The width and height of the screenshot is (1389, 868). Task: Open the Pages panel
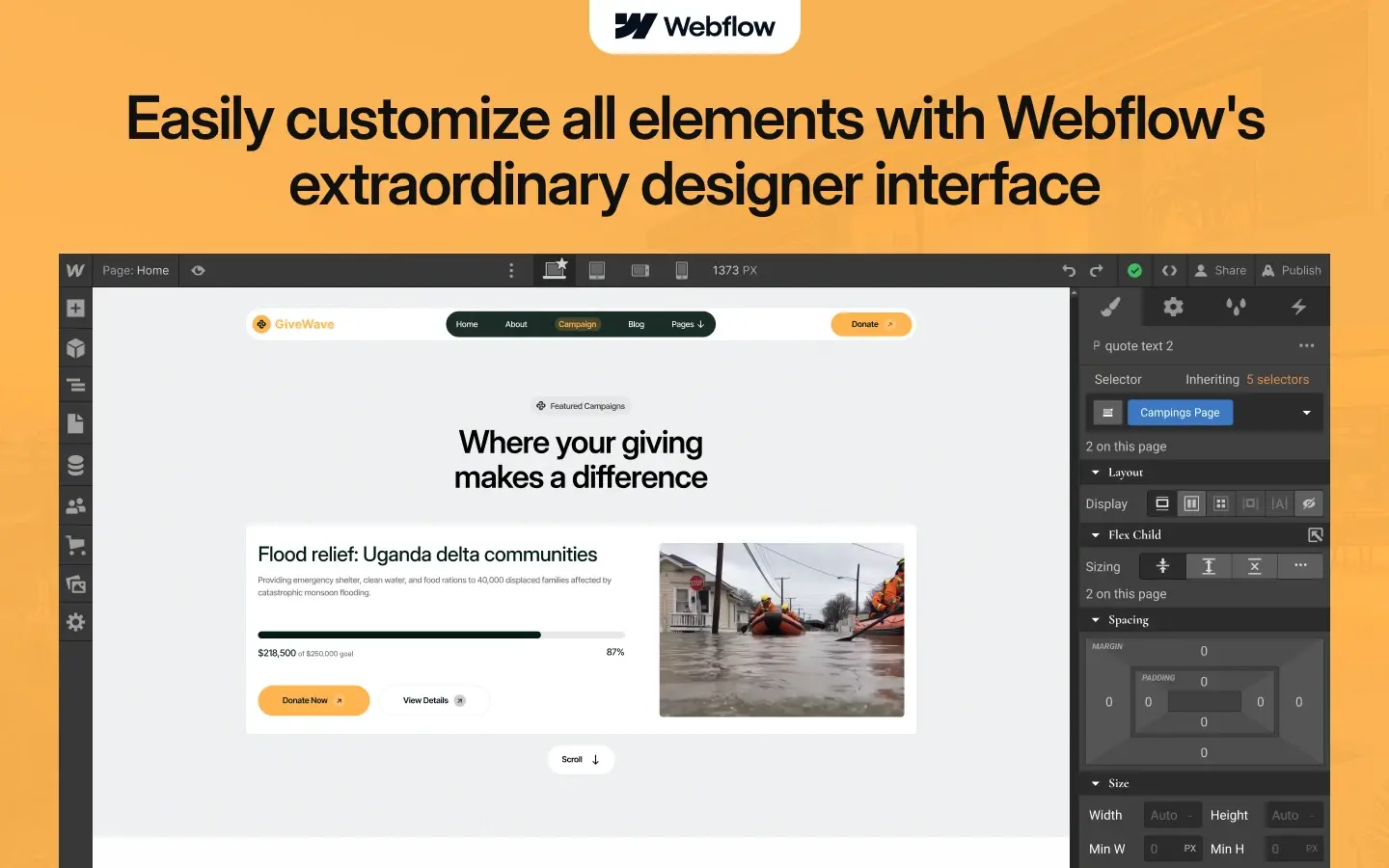[x=75, y=423]
